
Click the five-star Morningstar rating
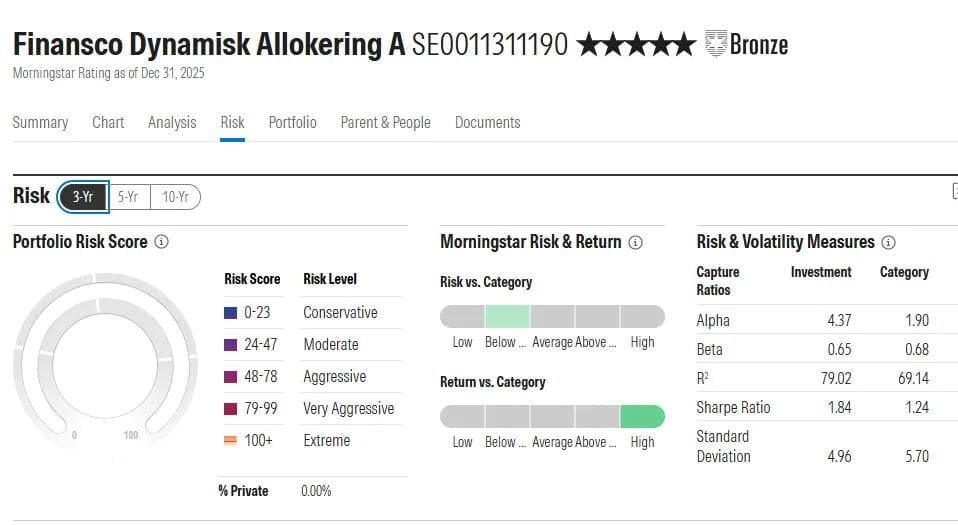635,44
